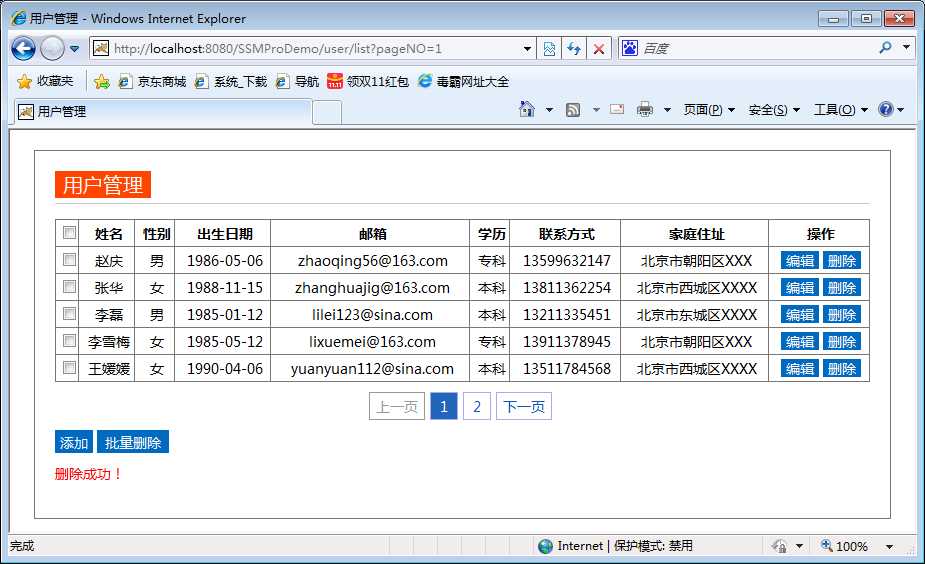Image resolution: width=925 pixels, height=564 pixels.
Task: Expand the Home button dropdown arrow
Action: 549,110
